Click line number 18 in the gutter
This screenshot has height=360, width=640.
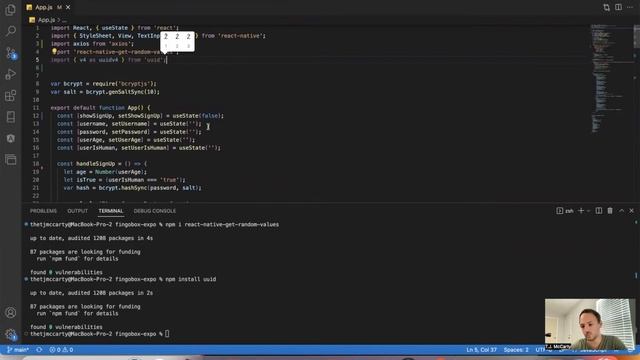pyautogui.click(x=36, y=164)
